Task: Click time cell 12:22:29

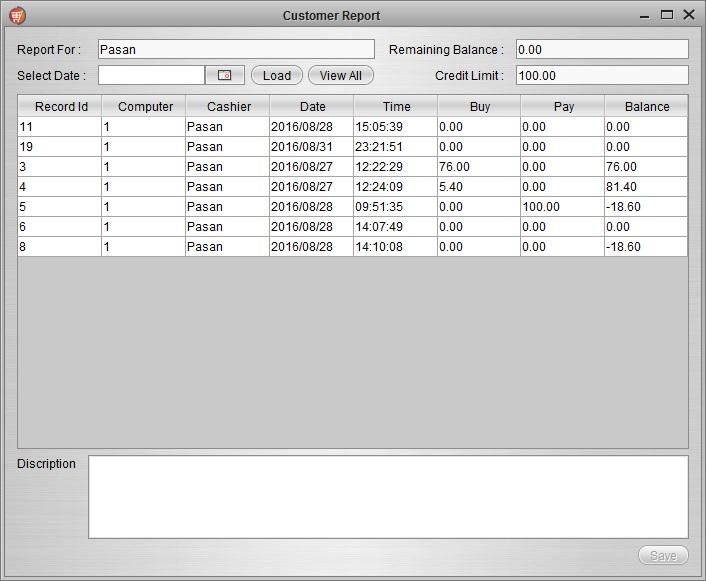Action: (x=395, y=167)
